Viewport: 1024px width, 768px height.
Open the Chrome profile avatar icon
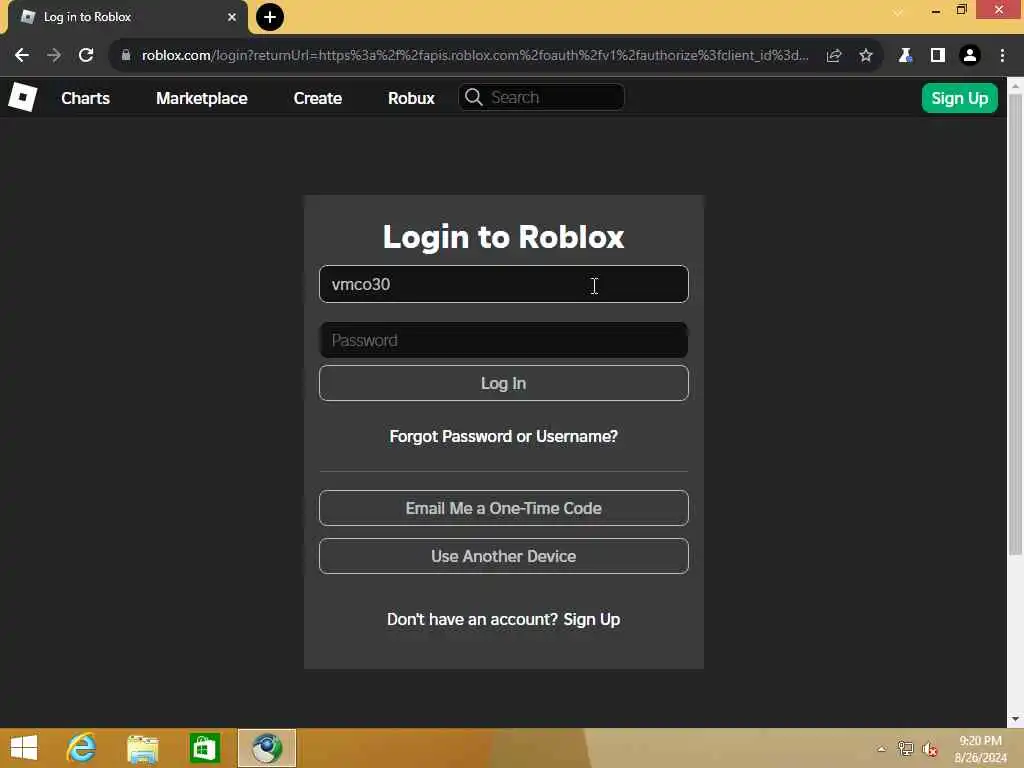[x=970, y=56]
